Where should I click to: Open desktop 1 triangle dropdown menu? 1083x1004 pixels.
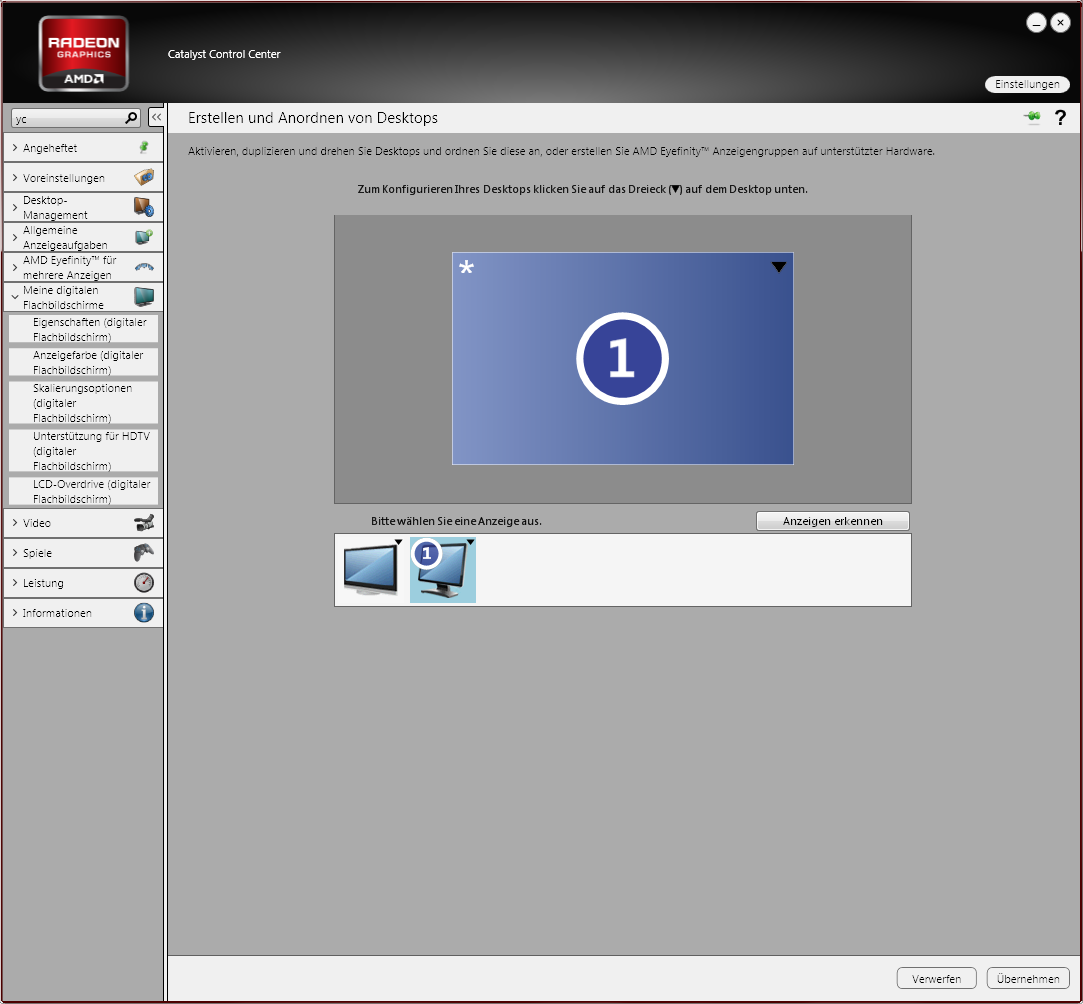coord(779,267)
